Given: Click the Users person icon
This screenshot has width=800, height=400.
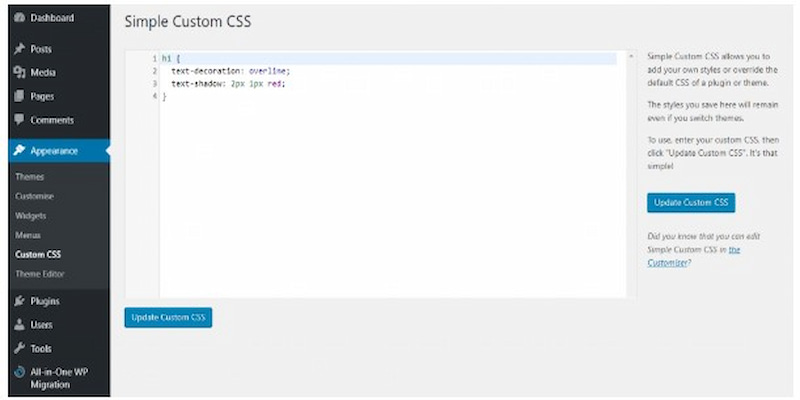Looking at the screenshot, I should (x=18, y=325).
